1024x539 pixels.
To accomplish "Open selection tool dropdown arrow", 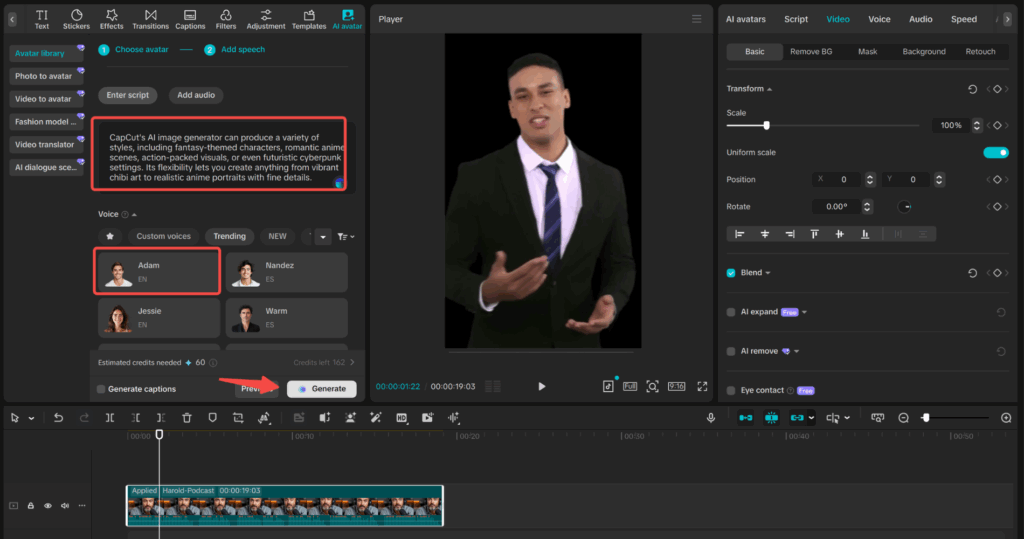I will [x=31, y=418].
